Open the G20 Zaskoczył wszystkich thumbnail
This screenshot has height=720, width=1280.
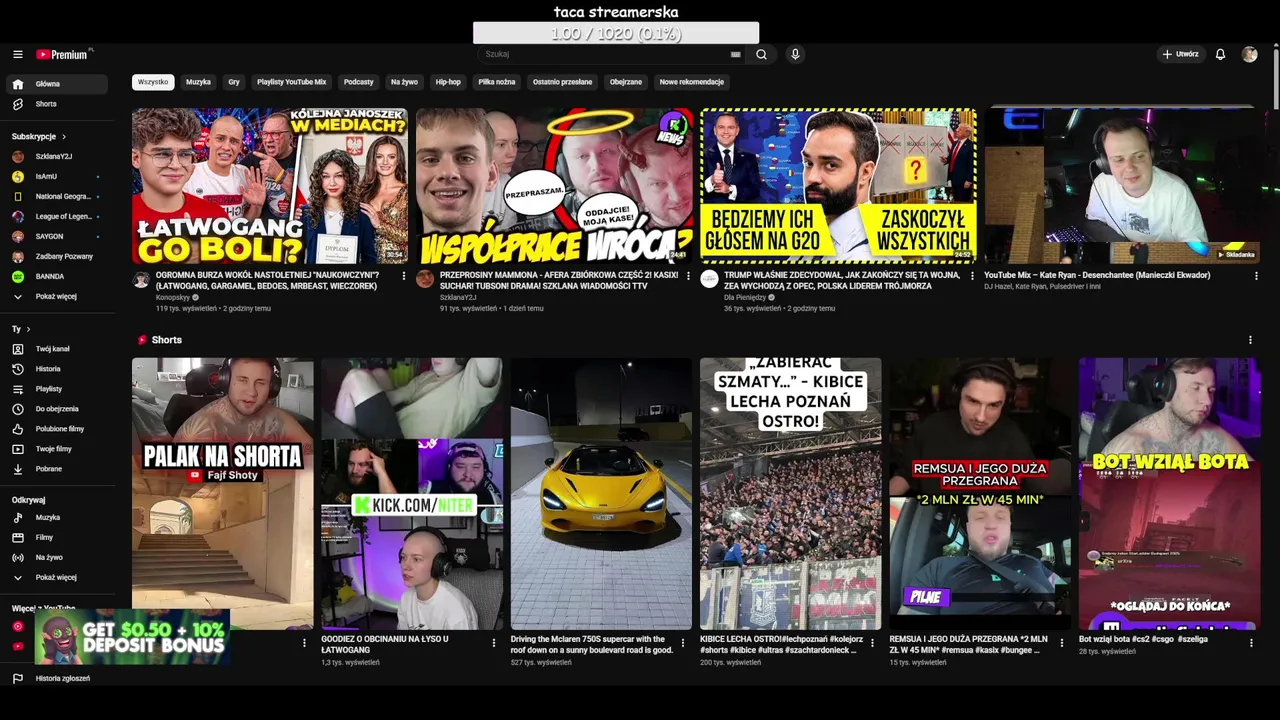coord(838,186)
